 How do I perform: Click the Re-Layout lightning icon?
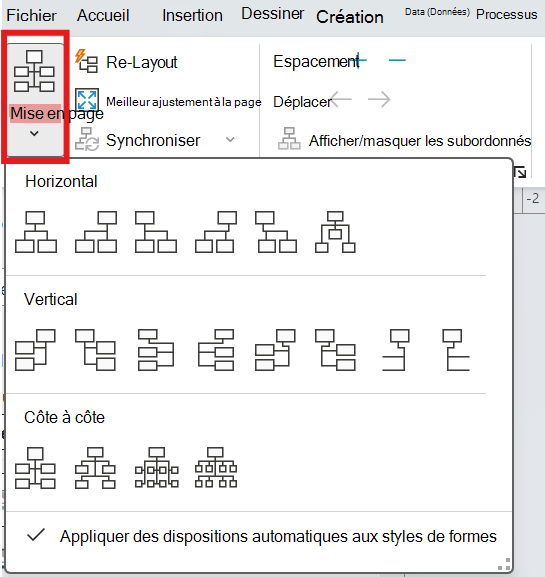tap(86, 61)
